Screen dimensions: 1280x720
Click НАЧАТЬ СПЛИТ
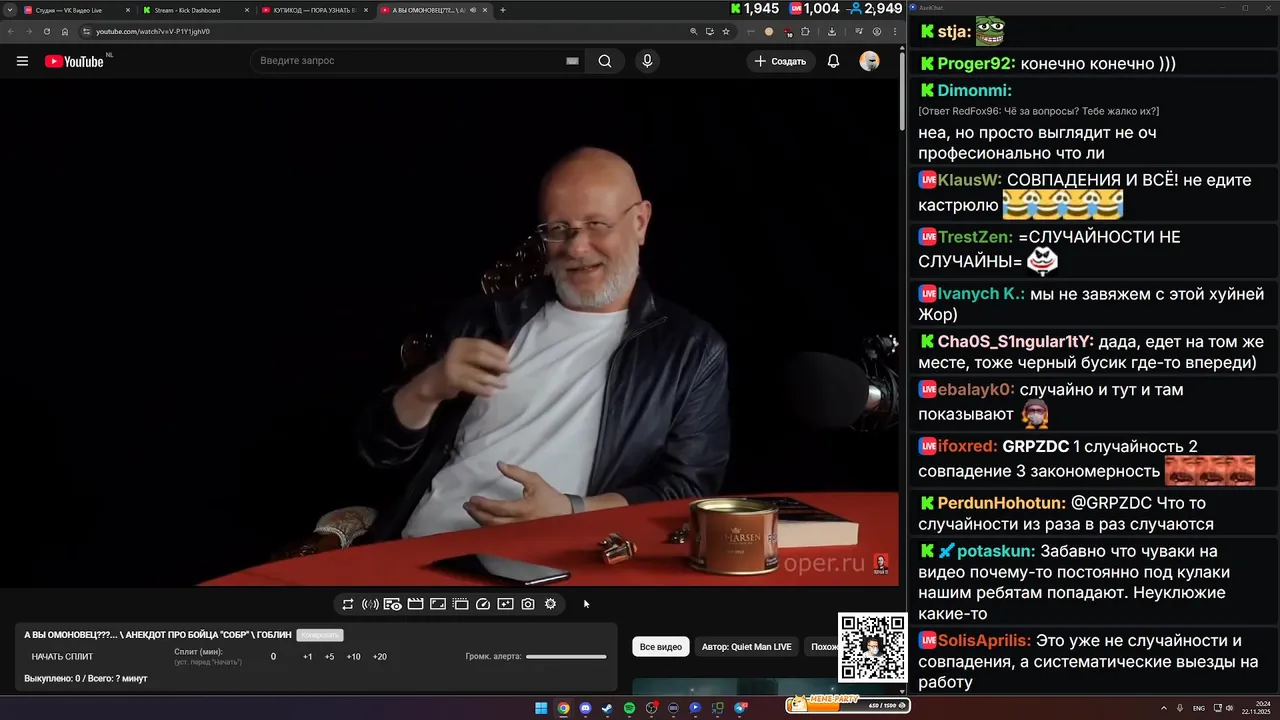(62, 657)
